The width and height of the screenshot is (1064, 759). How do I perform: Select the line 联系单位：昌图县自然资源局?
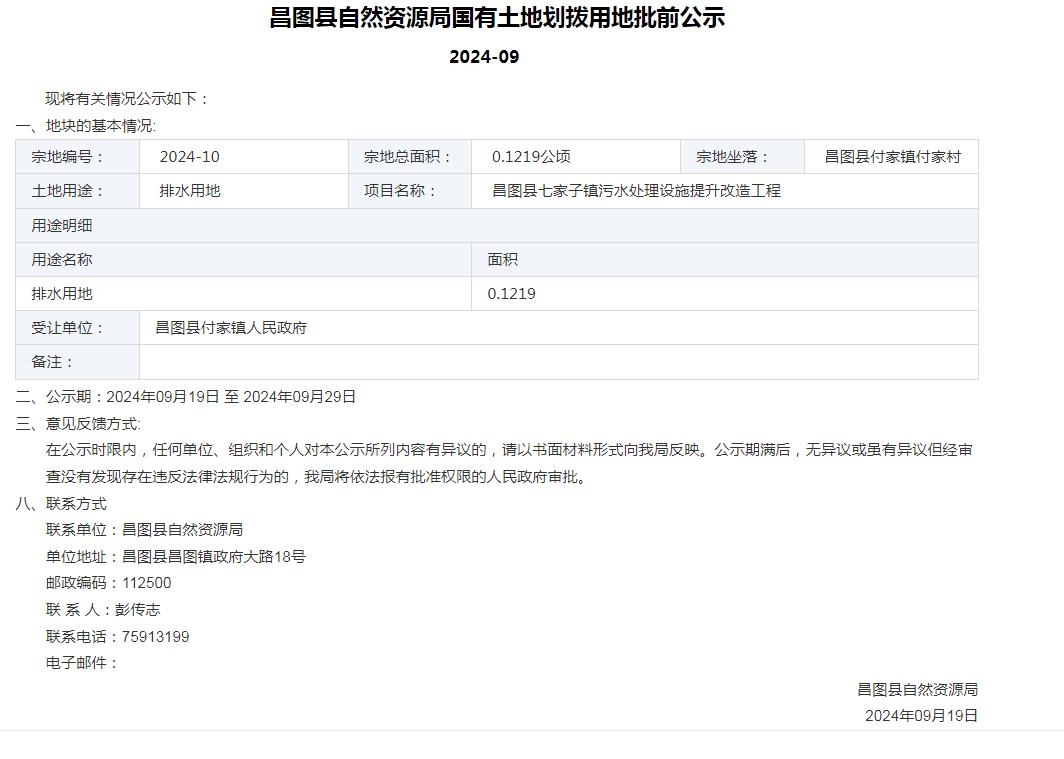tap(145, 530)
